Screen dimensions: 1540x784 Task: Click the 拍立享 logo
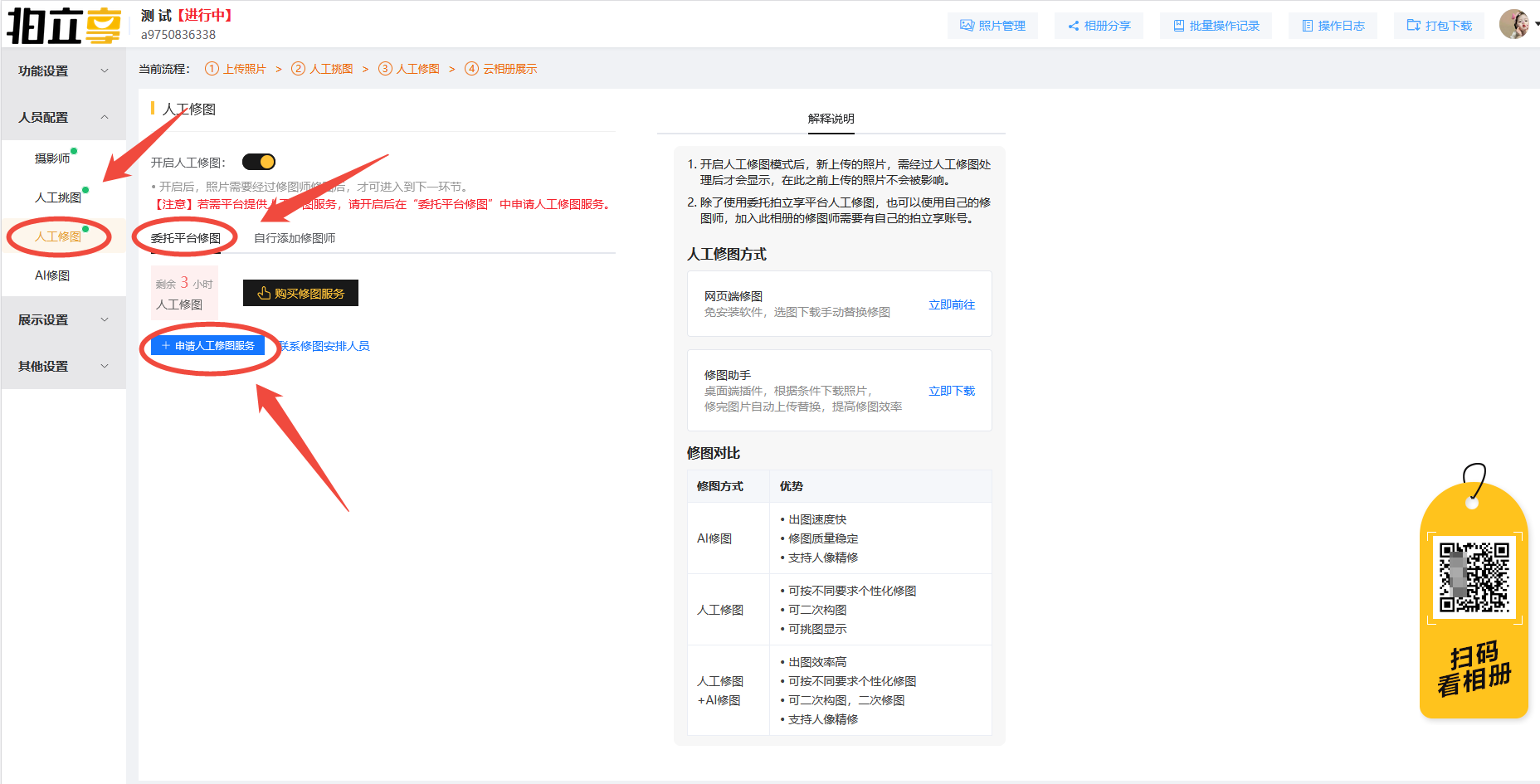(64, 25)
